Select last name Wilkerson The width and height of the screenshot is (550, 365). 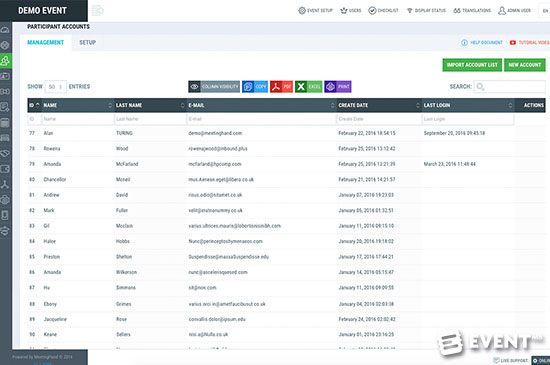click(126, 272)
